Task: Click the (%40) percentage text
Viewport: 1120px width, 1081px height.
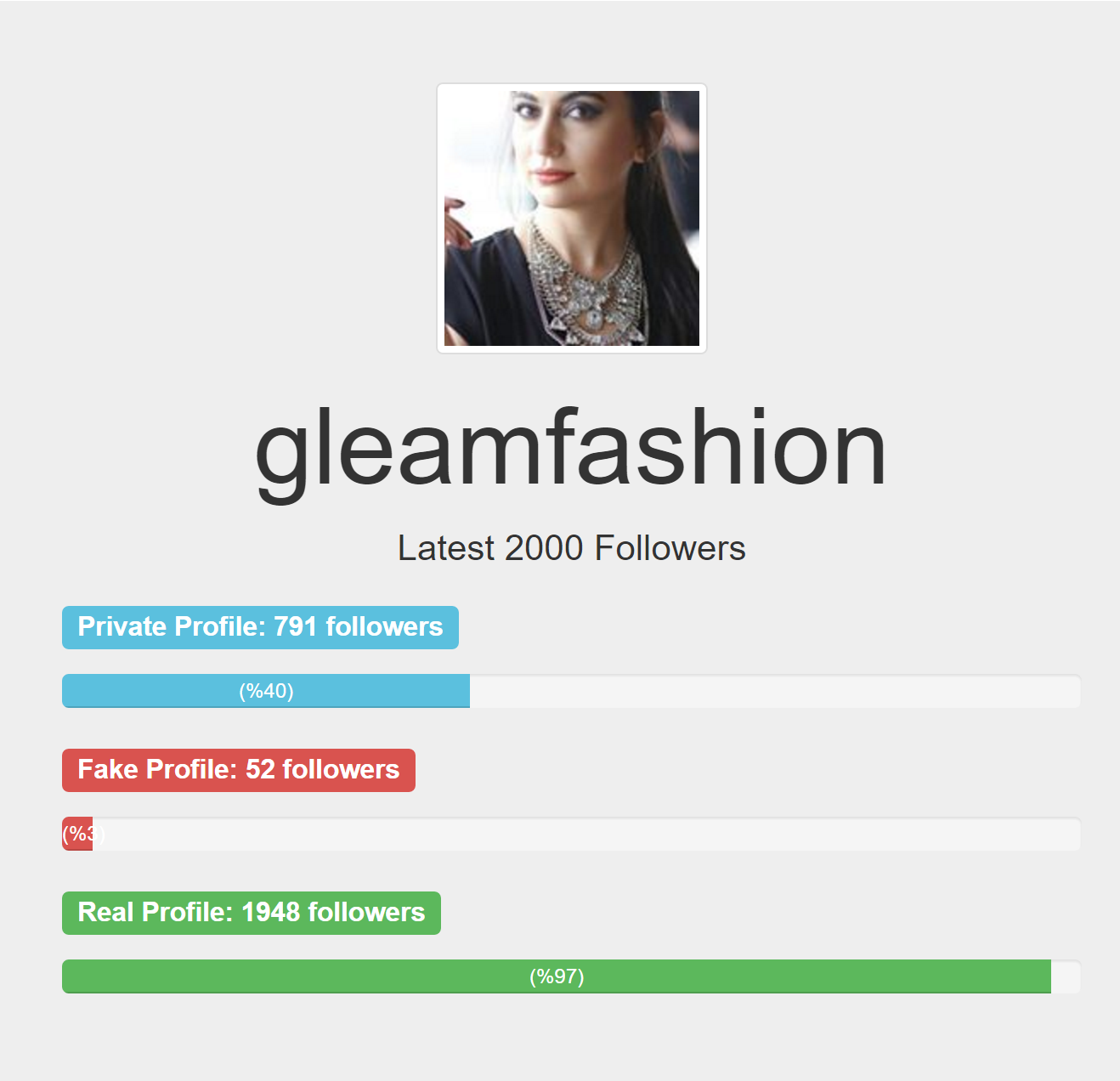Action: (266, 691)
